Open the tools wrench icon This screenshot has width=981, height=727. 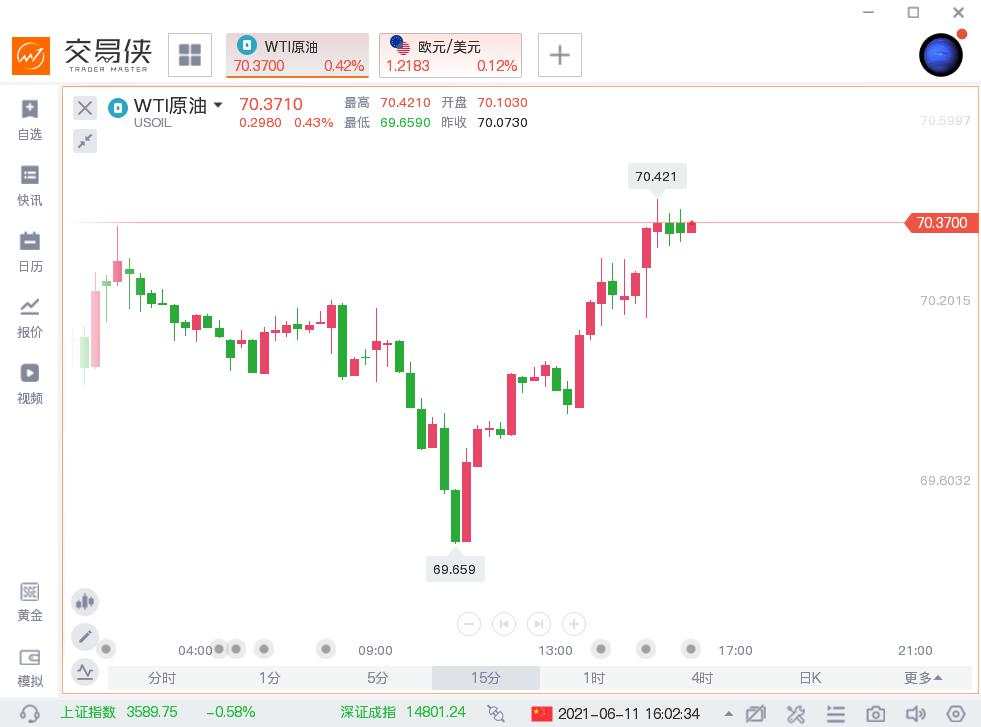tap(796, 713)
